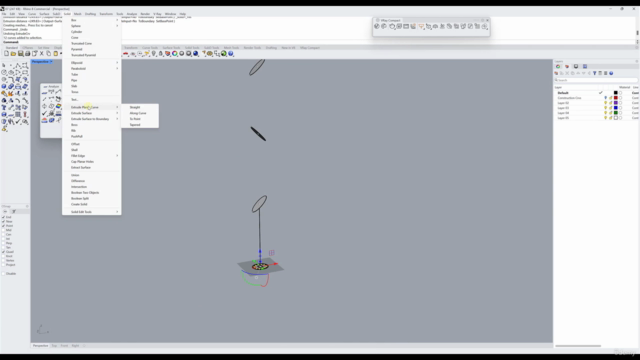
Task: Switch to the Top viewport tab
Action: [x=54, y=346]
